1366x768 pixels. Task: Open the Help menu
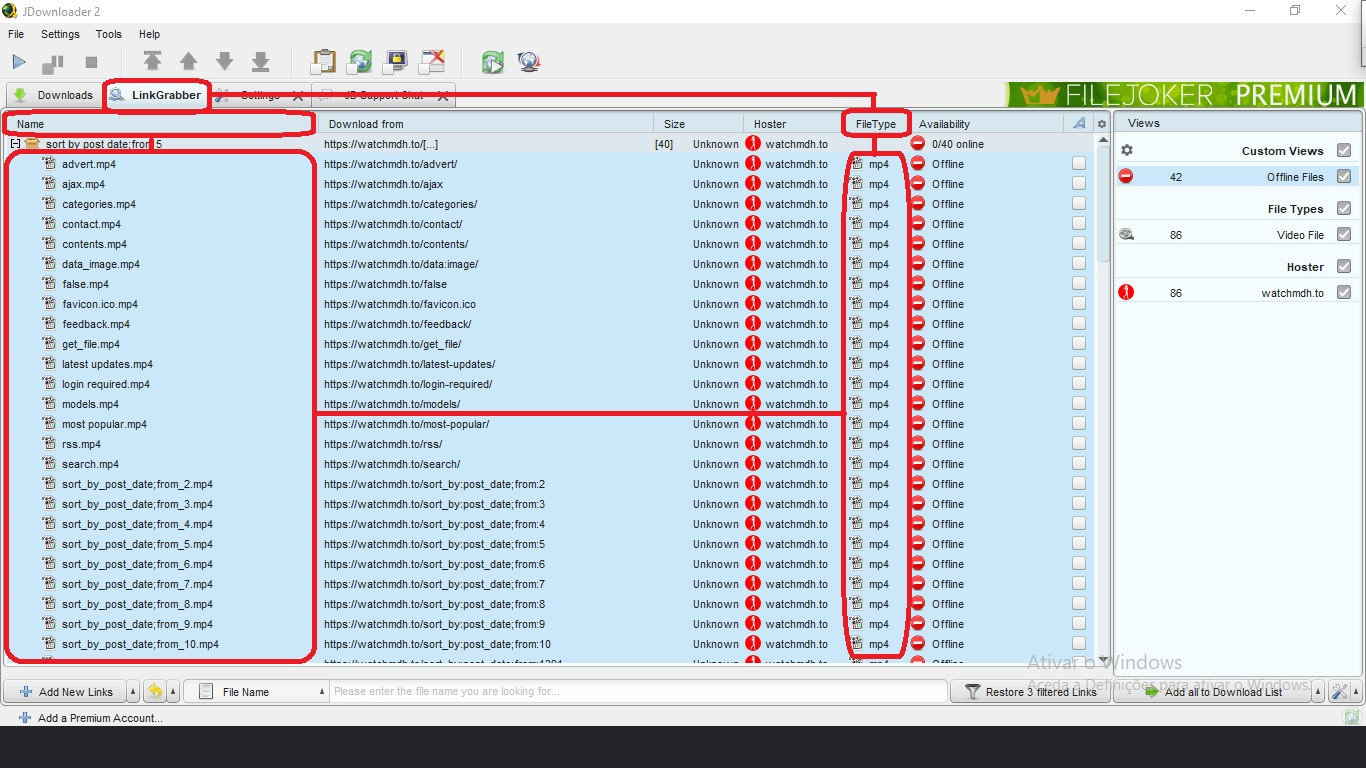coord(149,34)
